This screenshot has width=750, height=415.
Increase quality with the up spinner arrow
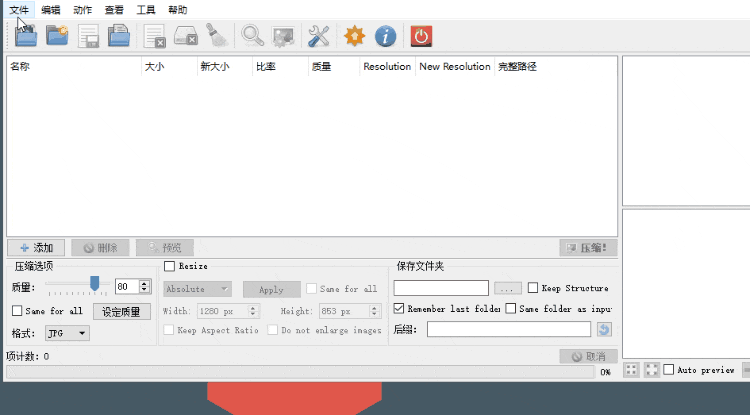(144, 283)
